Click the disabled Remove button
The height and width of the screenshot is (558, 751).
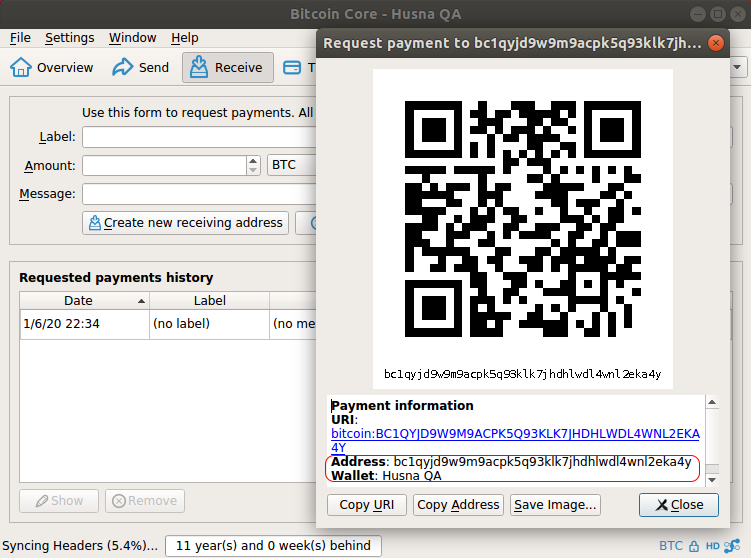pyautogui.click(x=145, y=501)
